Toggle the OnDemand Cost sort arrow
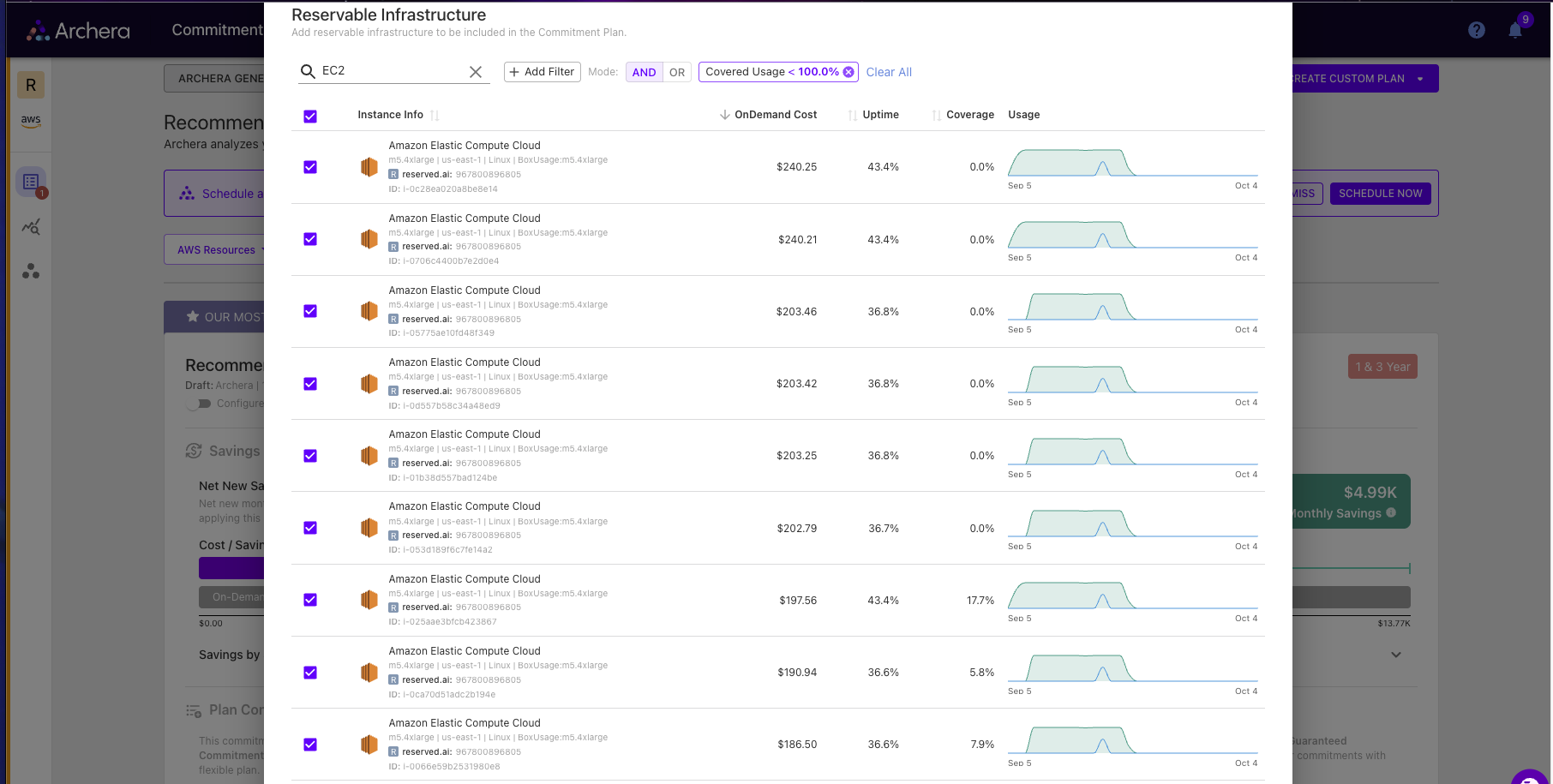The width and height of the screenshot is (1553, 784). click(x=726, y=114)
